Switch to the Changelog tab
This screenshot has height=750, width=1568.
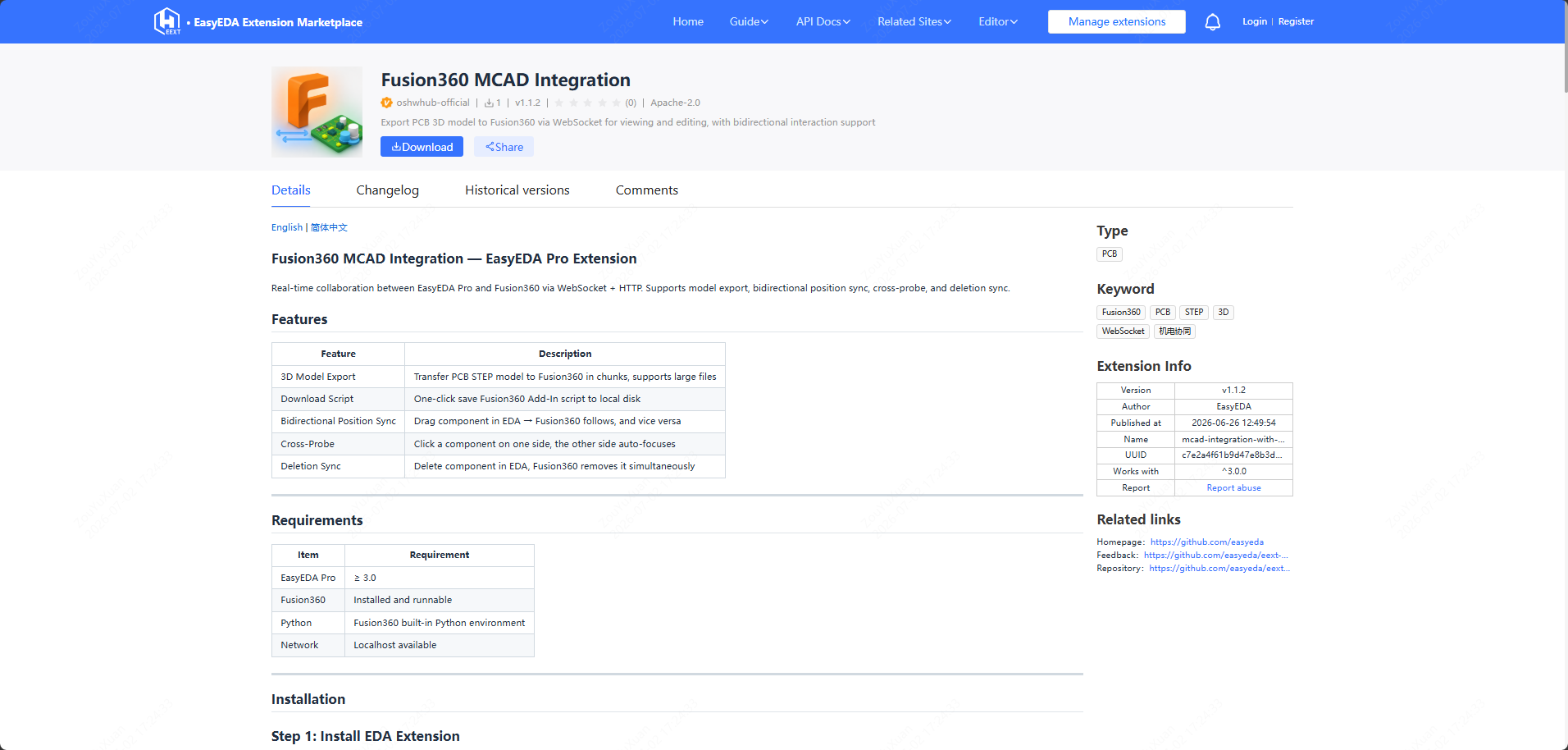[387, 190]
